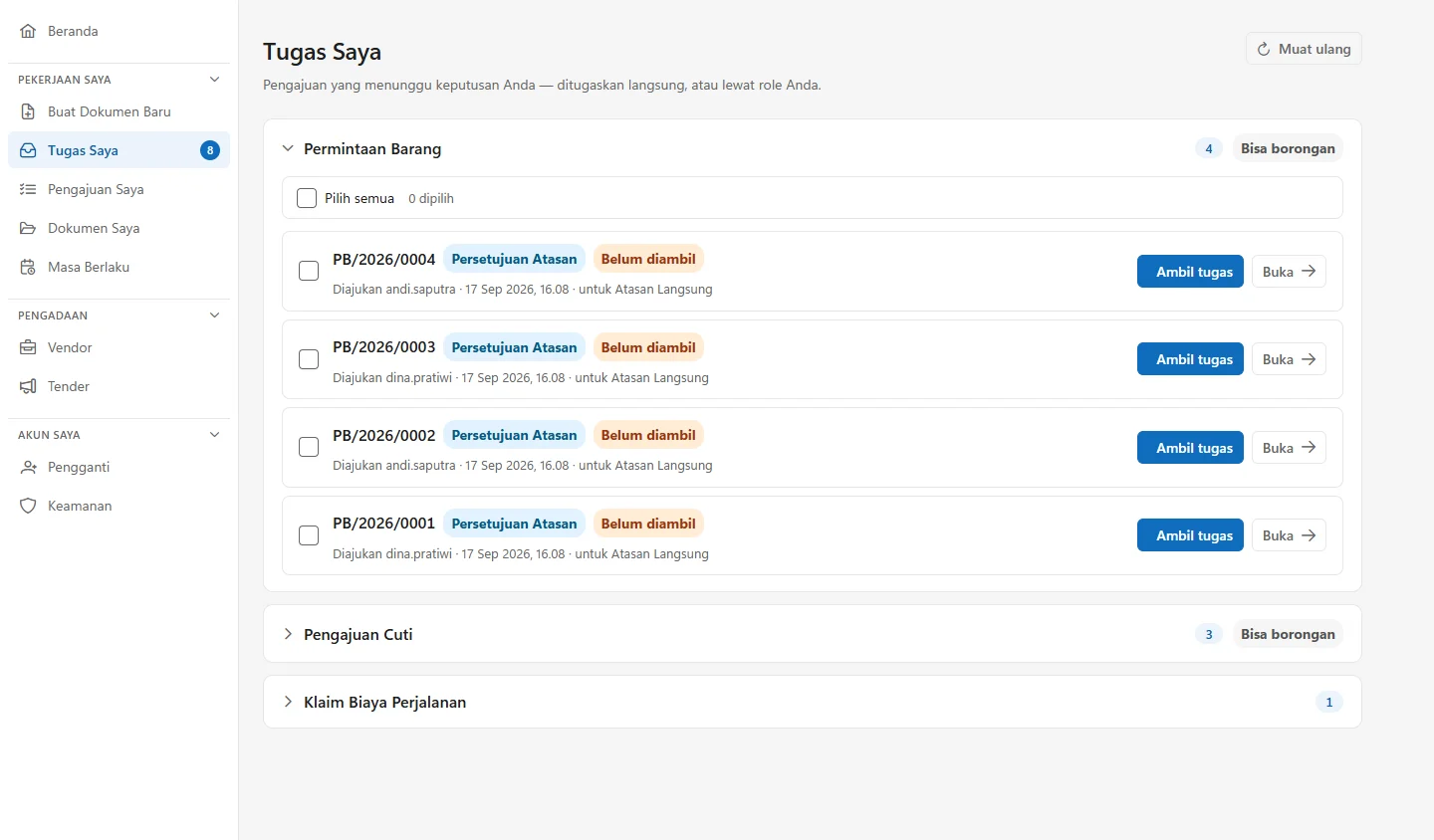1434x840 pixels.
Task: Mark the checkbox for PB/2026/0002
Action: click(309, 447)
